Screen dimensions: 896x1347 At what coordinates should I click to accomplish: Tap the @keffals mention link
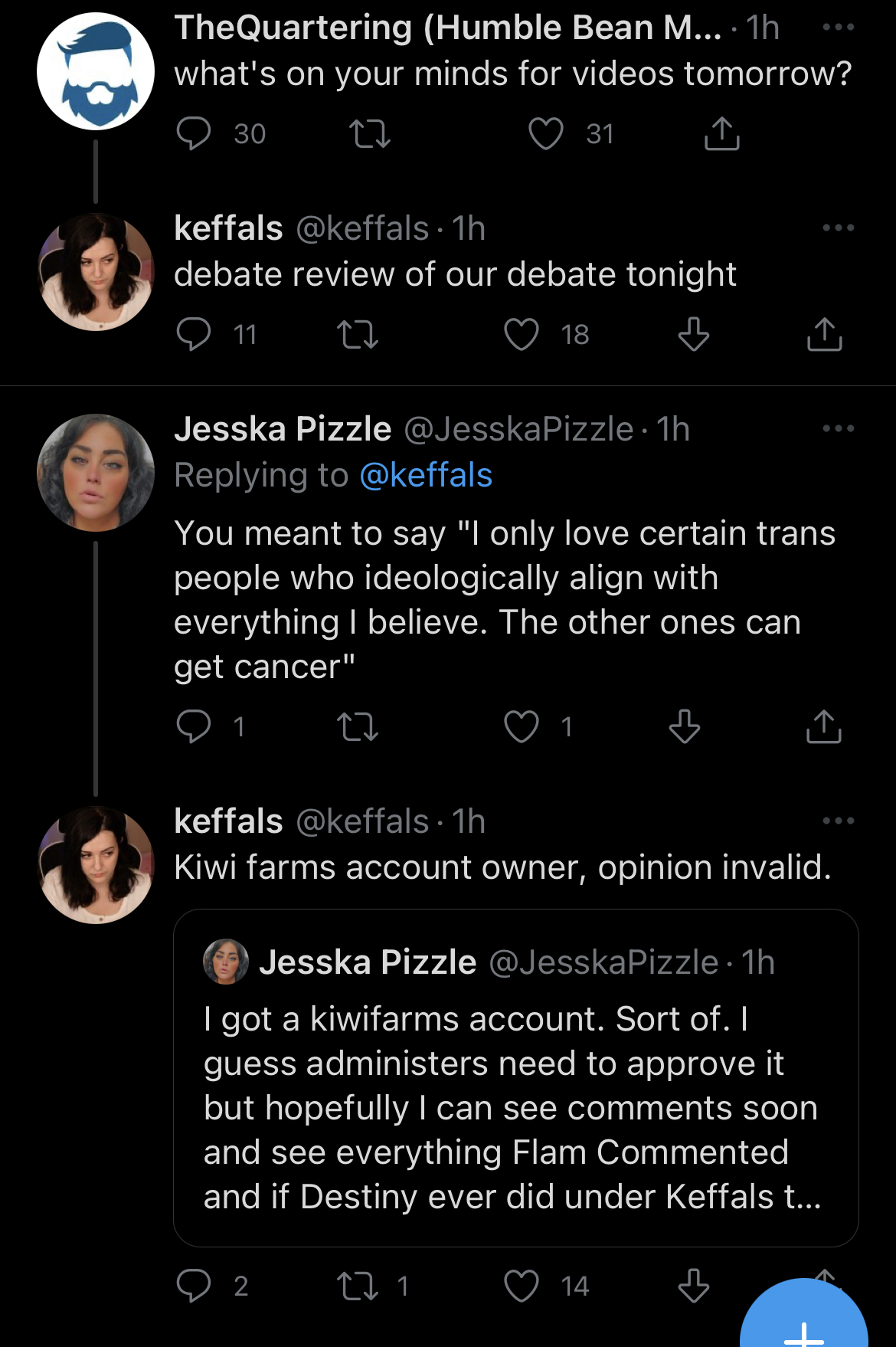point(426,475)
